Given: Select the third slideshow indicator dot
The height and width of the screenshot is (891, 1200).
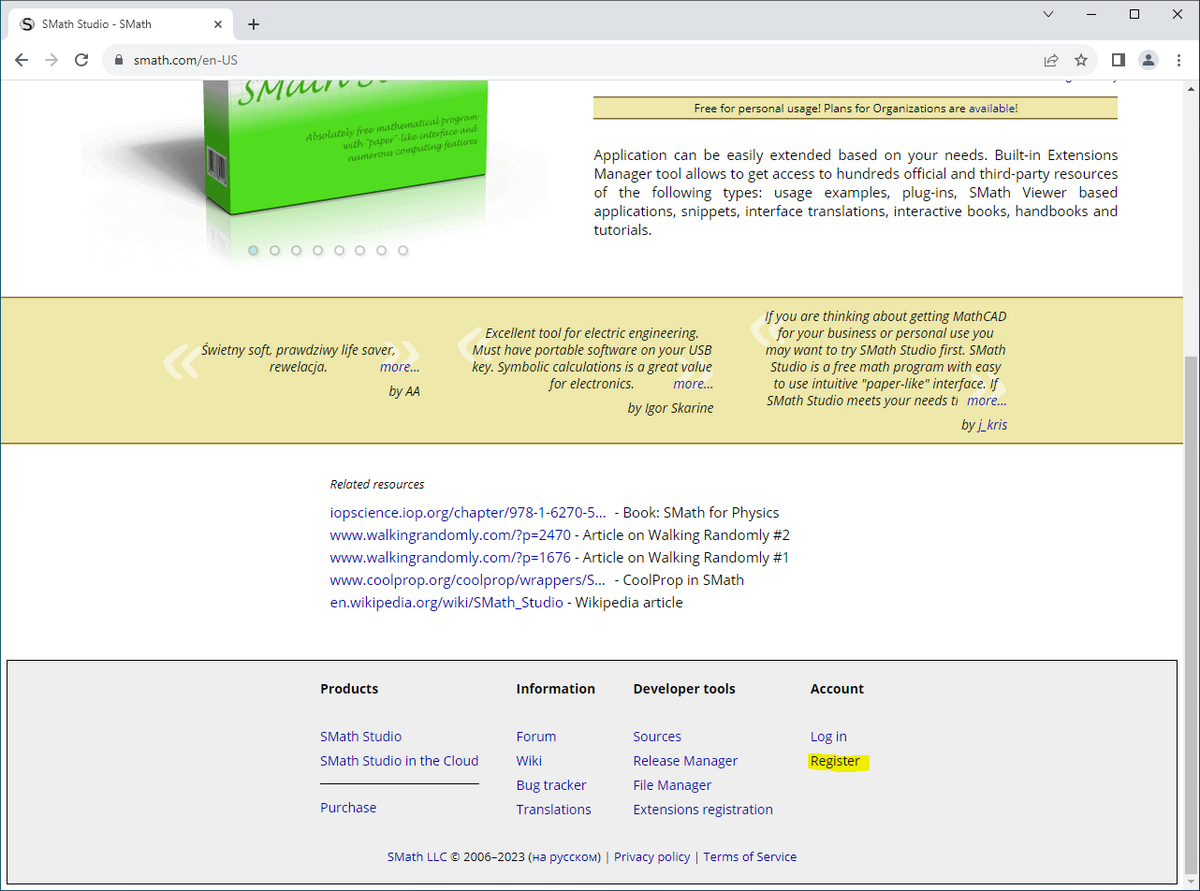Looking at the screenshot, I should (x=296, y=250).
